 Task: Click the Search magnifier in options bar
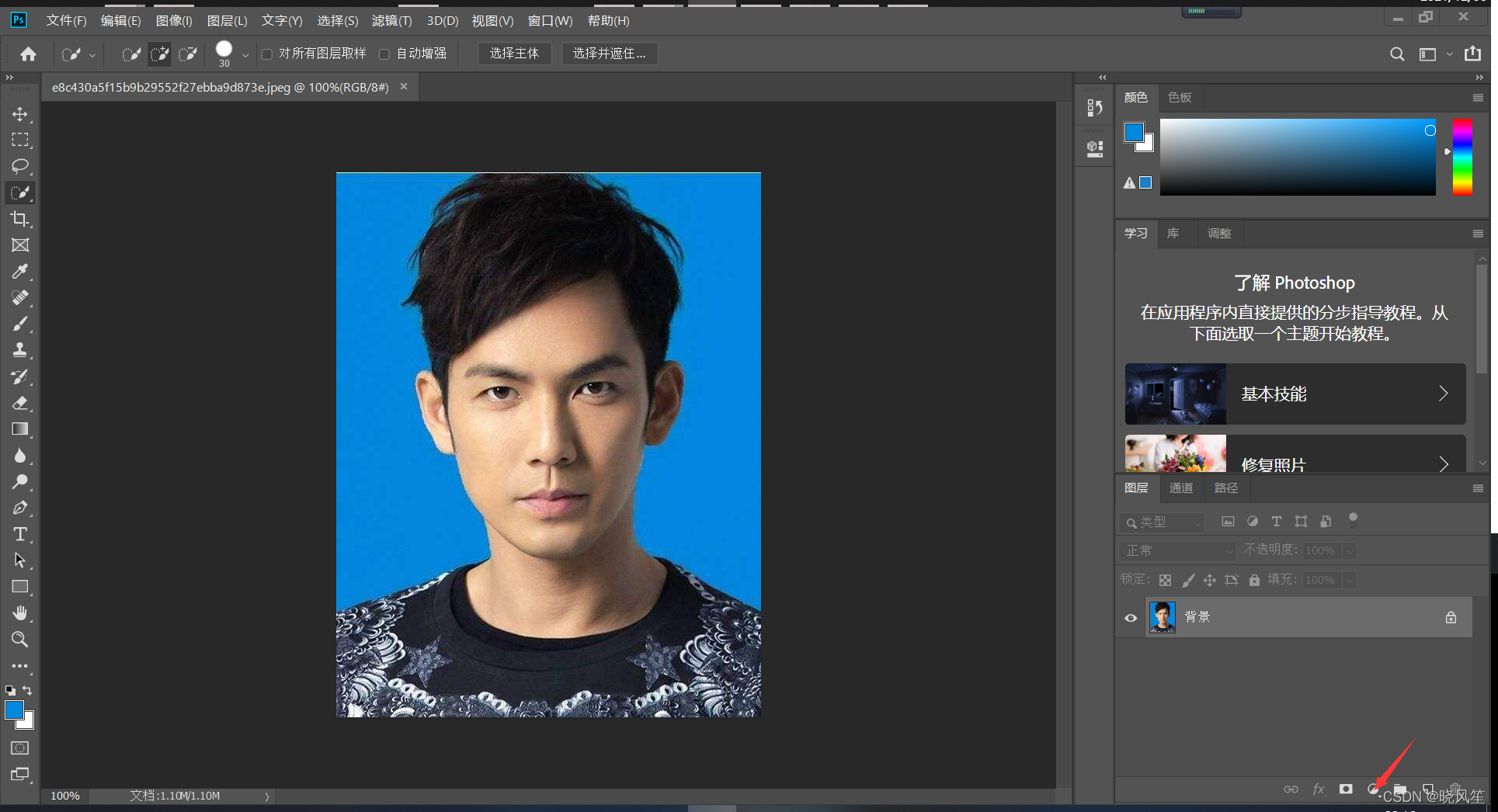pyautogui.click(x=1397, y=54)
